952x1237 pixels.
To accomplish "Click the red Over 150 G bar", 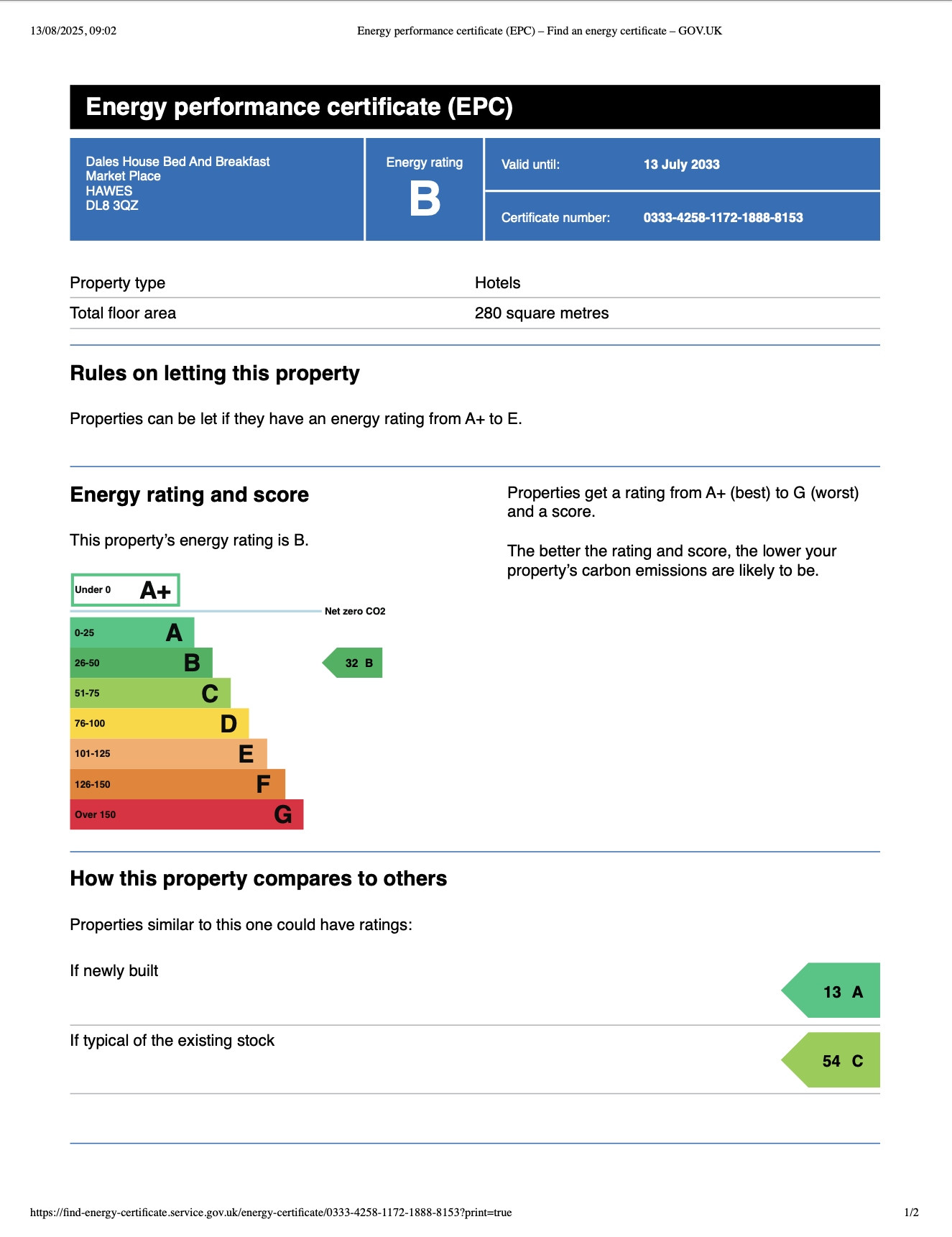I will click(x=186, y=814).
